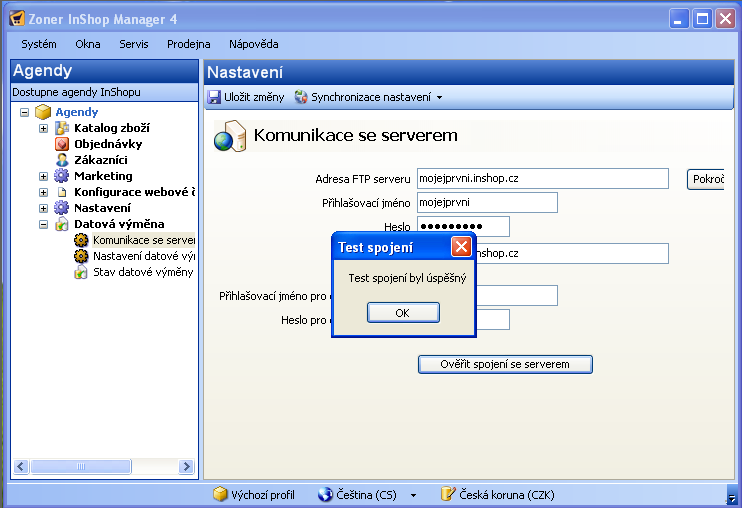
Task: Click the Adresa FTP serveru field
Action: click(x=543, y=178)
